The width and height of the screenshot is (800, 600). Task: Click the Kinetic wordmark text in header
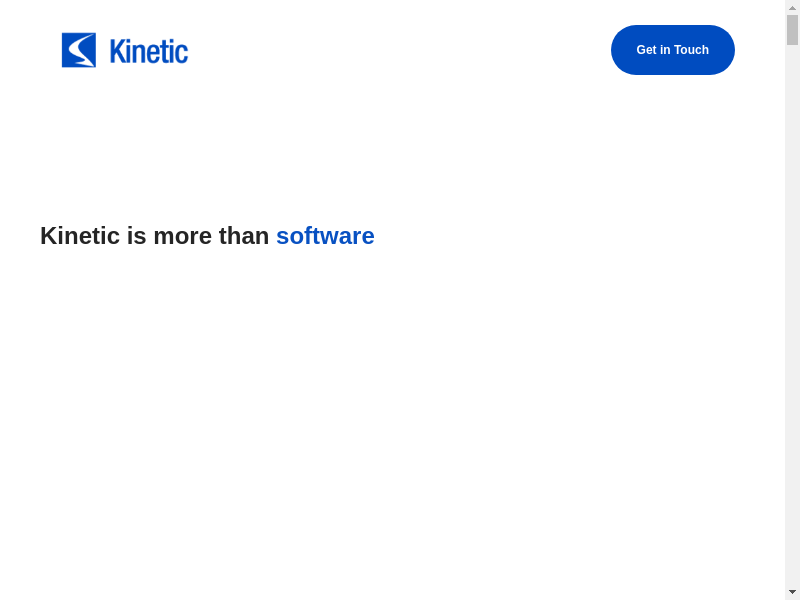148,51
